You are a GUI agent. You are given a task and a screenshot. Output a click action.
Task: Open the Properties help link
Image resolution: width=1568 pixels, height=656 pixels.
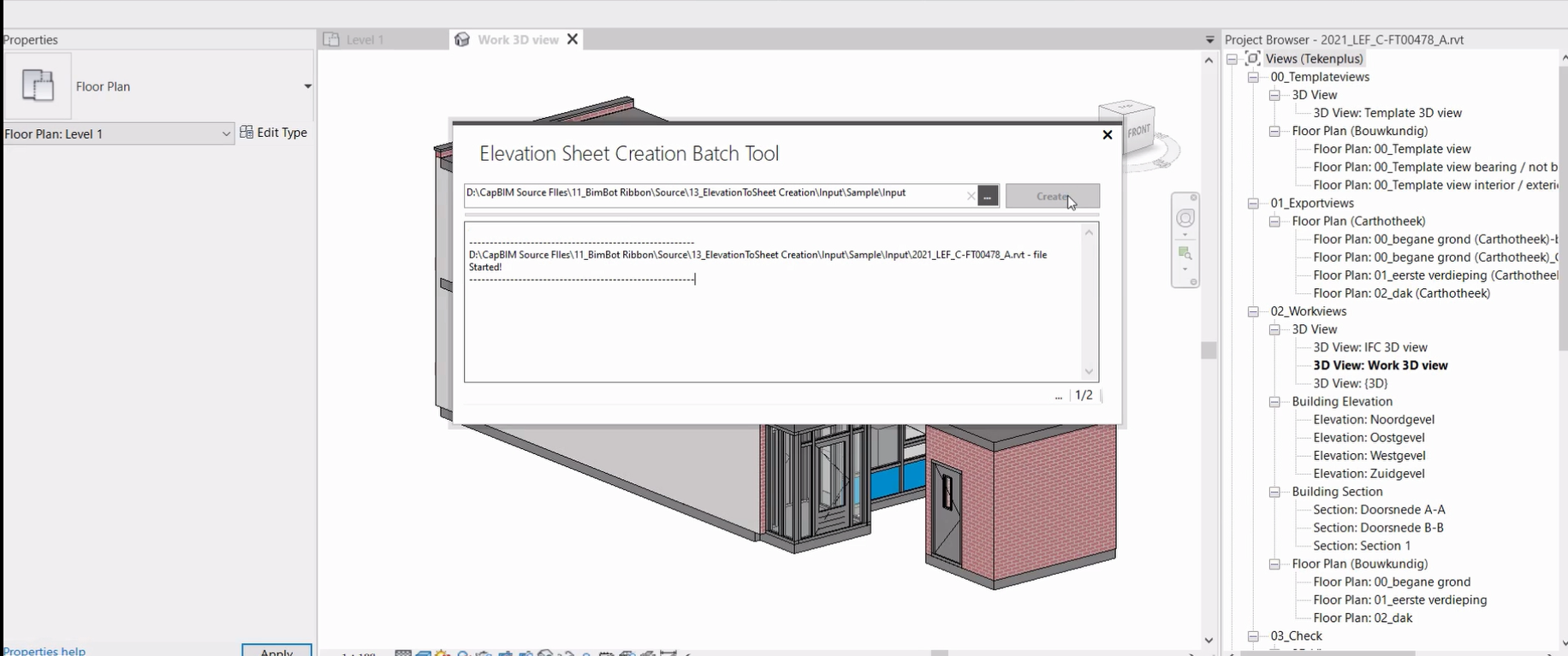[44, 651]
